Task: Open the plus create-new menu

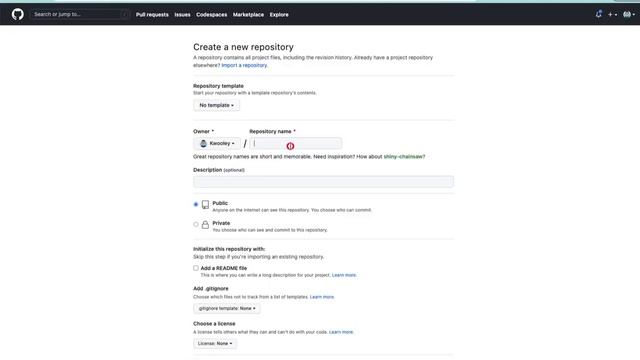Action: [x=612, y=15]
